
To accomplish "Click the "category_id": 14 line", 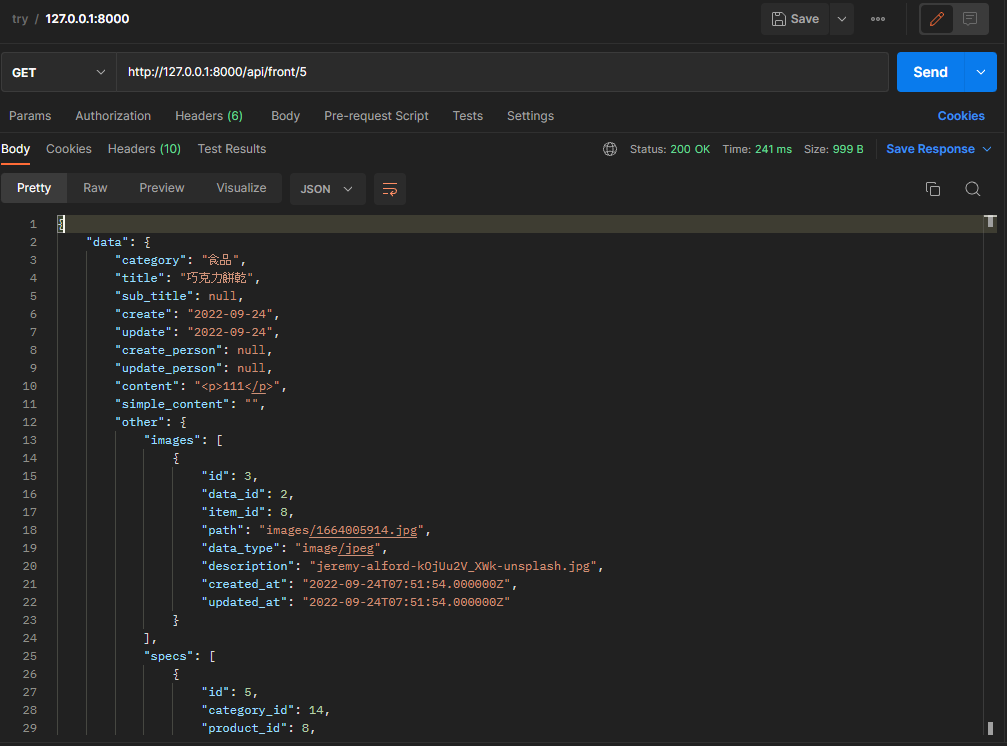I will coord(265,710).
